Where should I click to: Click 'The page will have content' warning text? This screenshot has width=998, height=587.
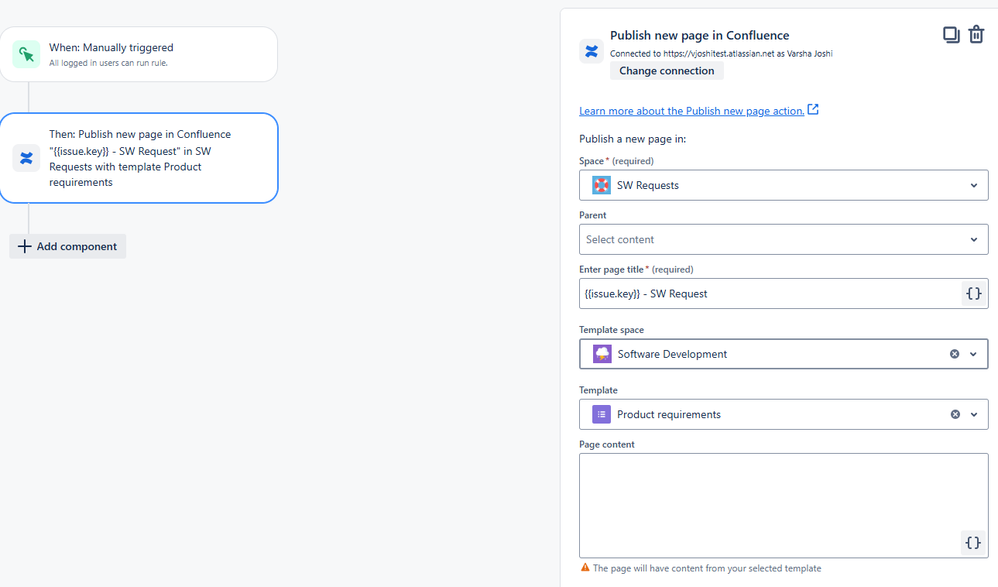(706, 568)
